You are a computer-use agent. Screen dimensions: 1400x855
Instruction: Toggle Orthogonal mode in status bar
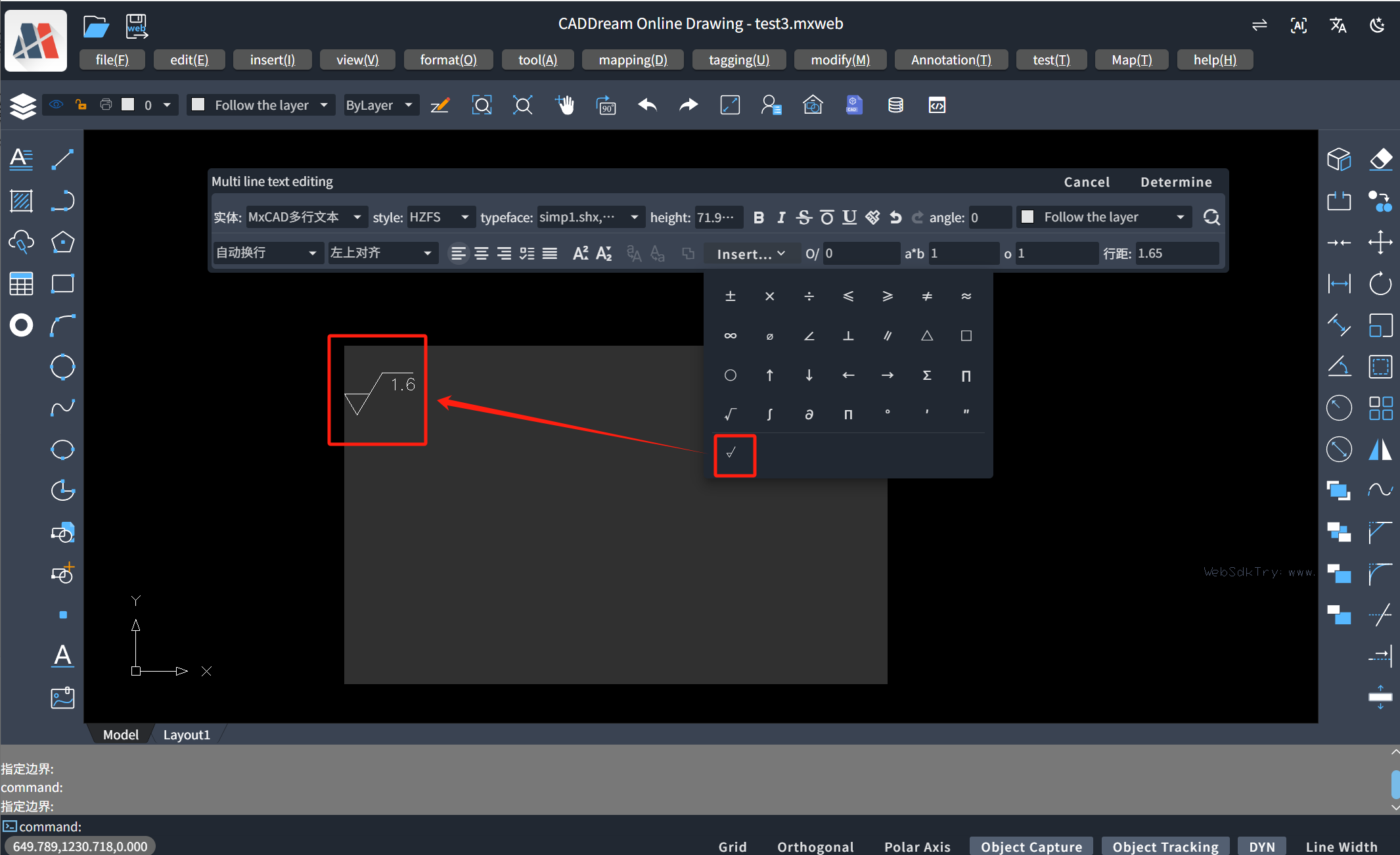pos(815,846)
